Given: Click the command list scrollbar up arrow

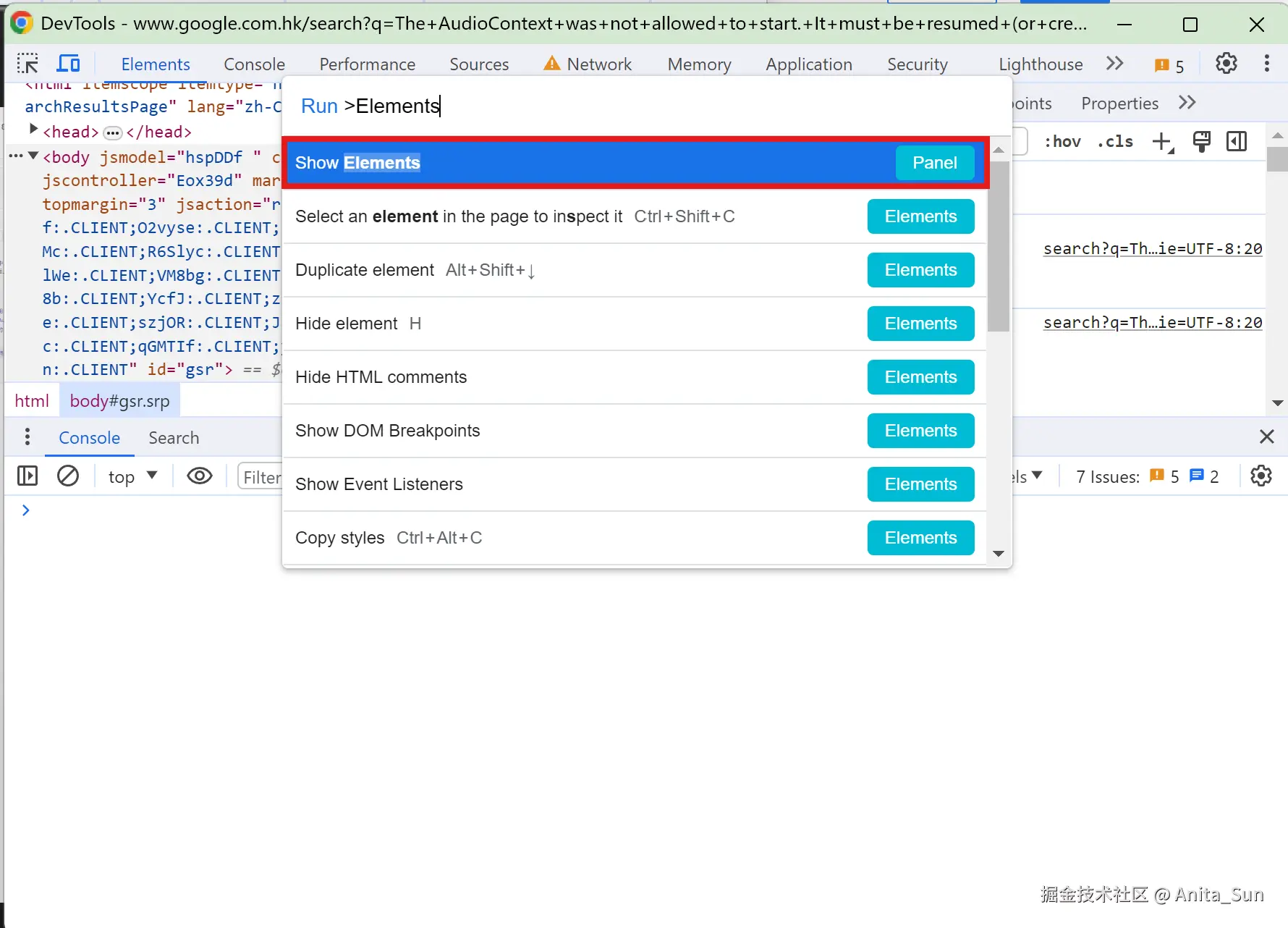Looking at the screenshot, I should 999,150.
